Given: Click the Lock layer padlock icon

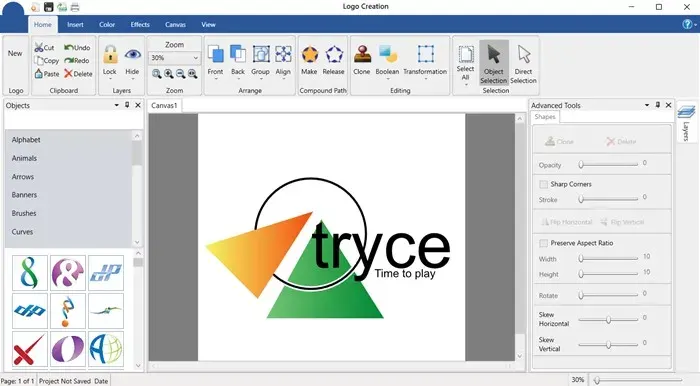Looking at the screenshot, I should click(110, 55).
